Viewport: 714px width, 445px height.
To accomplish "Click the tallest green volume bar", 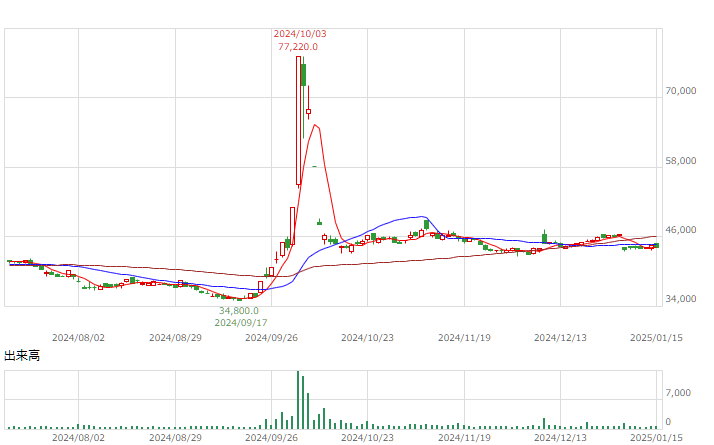I will click(298, 400).
